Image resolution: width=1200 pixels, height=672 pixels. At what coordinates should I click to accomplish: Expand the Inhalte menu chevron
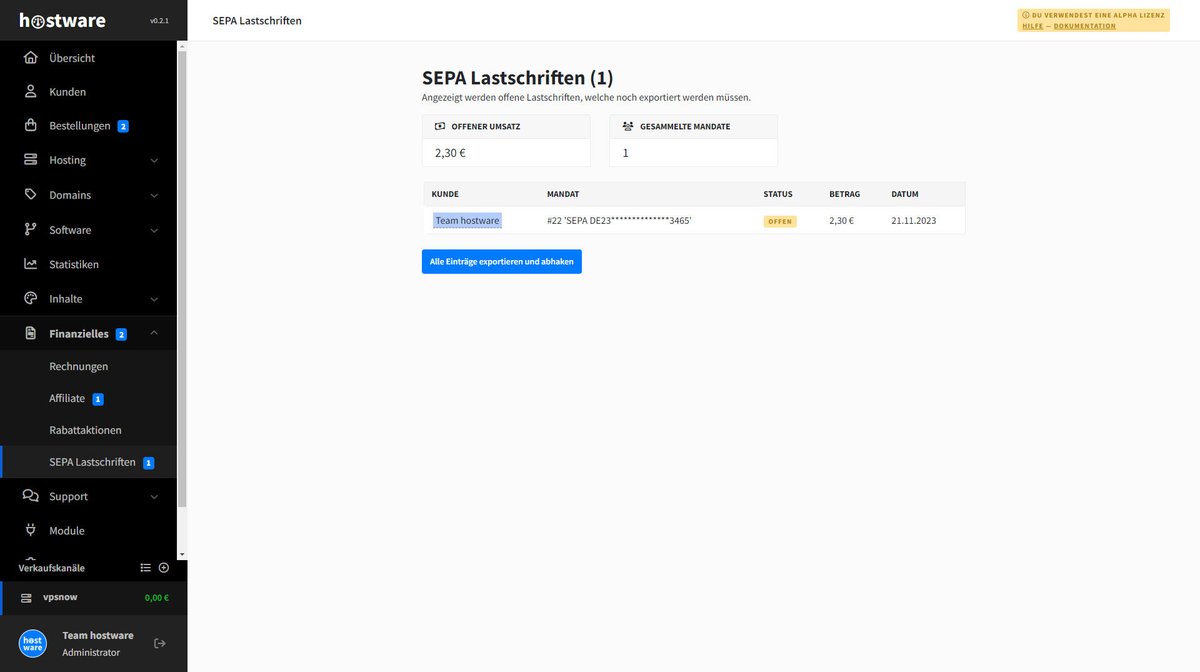[x=154, y=300]
